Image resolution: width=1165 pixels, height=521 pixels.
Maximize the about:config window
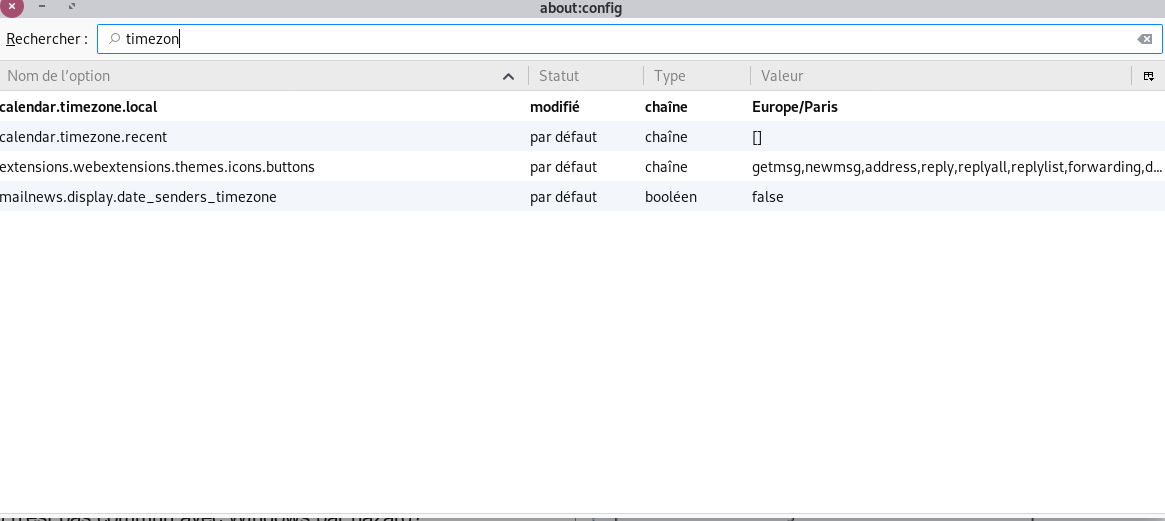click(72, 7)
